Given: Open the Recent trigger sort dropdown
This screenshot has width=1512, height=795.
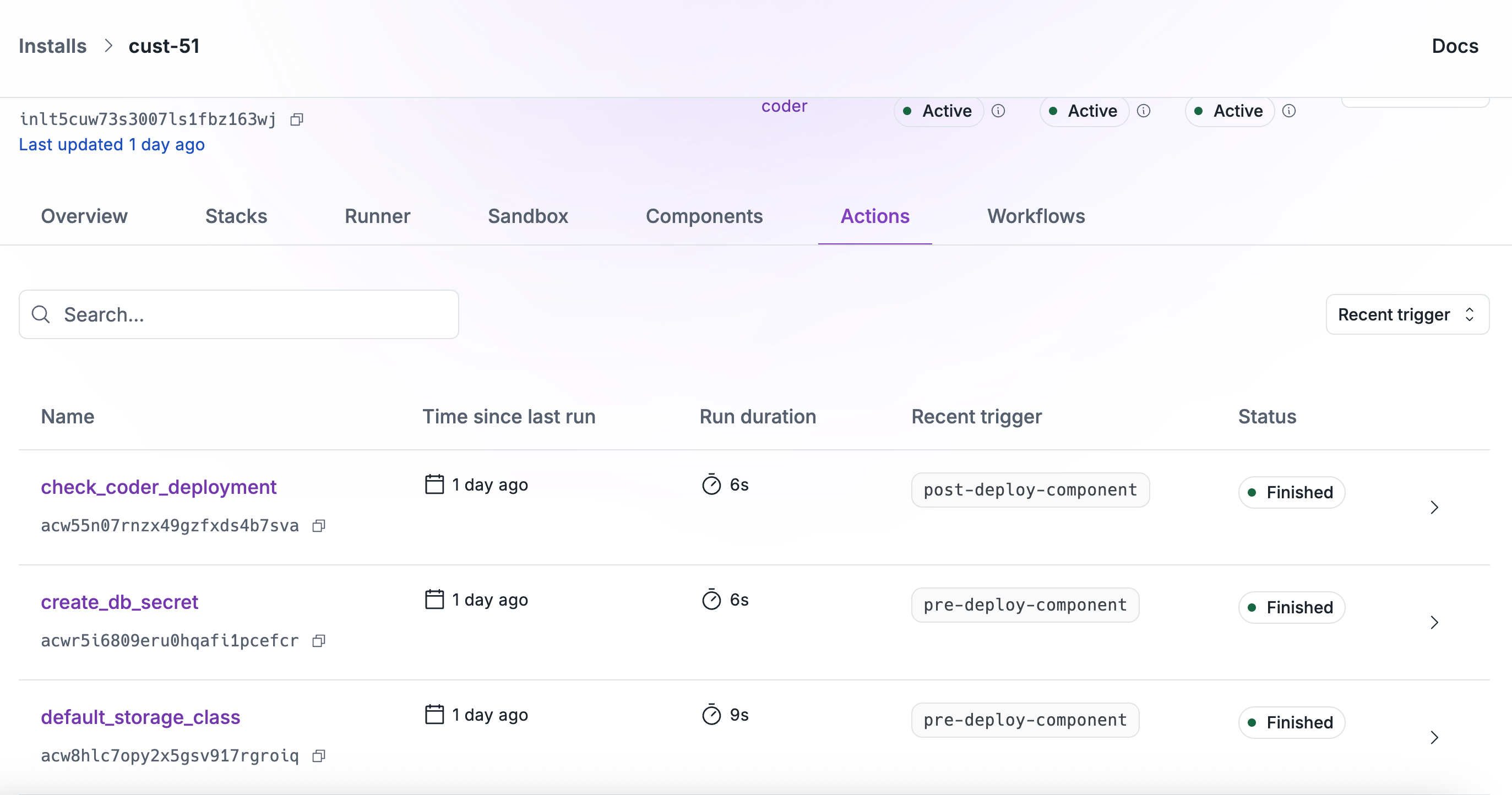Looking at the screenshot, I should [1407, 314].
